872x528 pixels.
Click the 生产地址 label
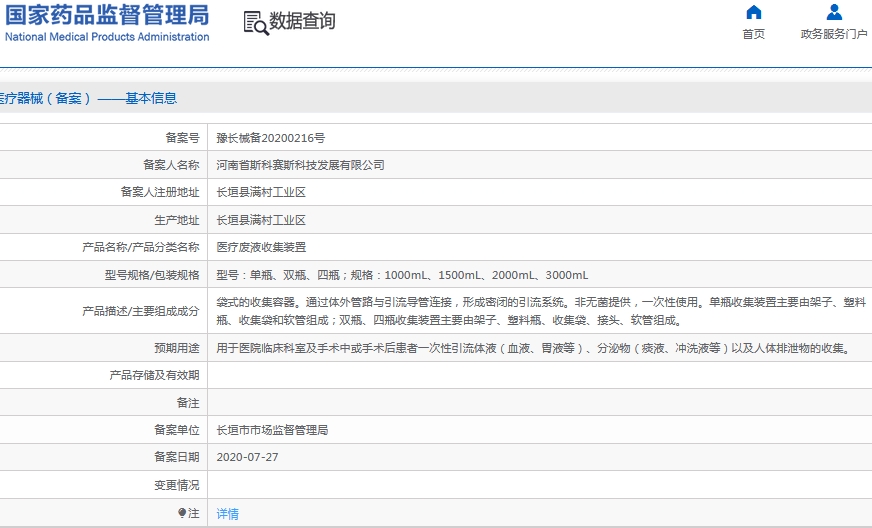[177, 220]
